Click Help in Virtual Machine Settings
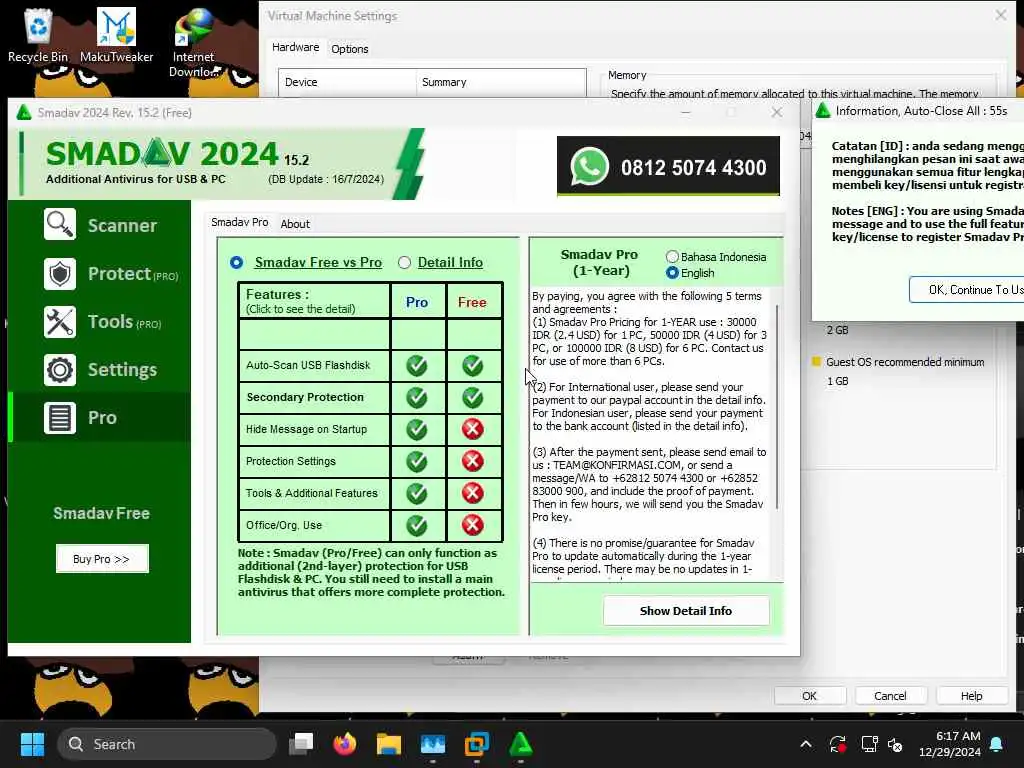The height and width of the screenshot is (768, 1024). [971, 696]
